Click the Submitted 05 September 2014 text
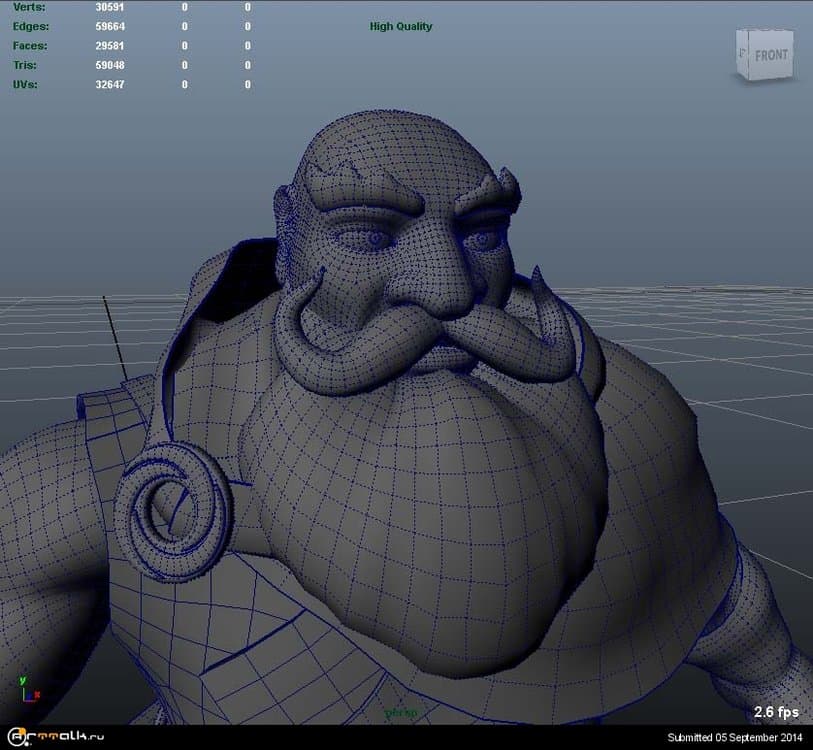The height and width of the screenshot is (750, 813). coord(736,738)
